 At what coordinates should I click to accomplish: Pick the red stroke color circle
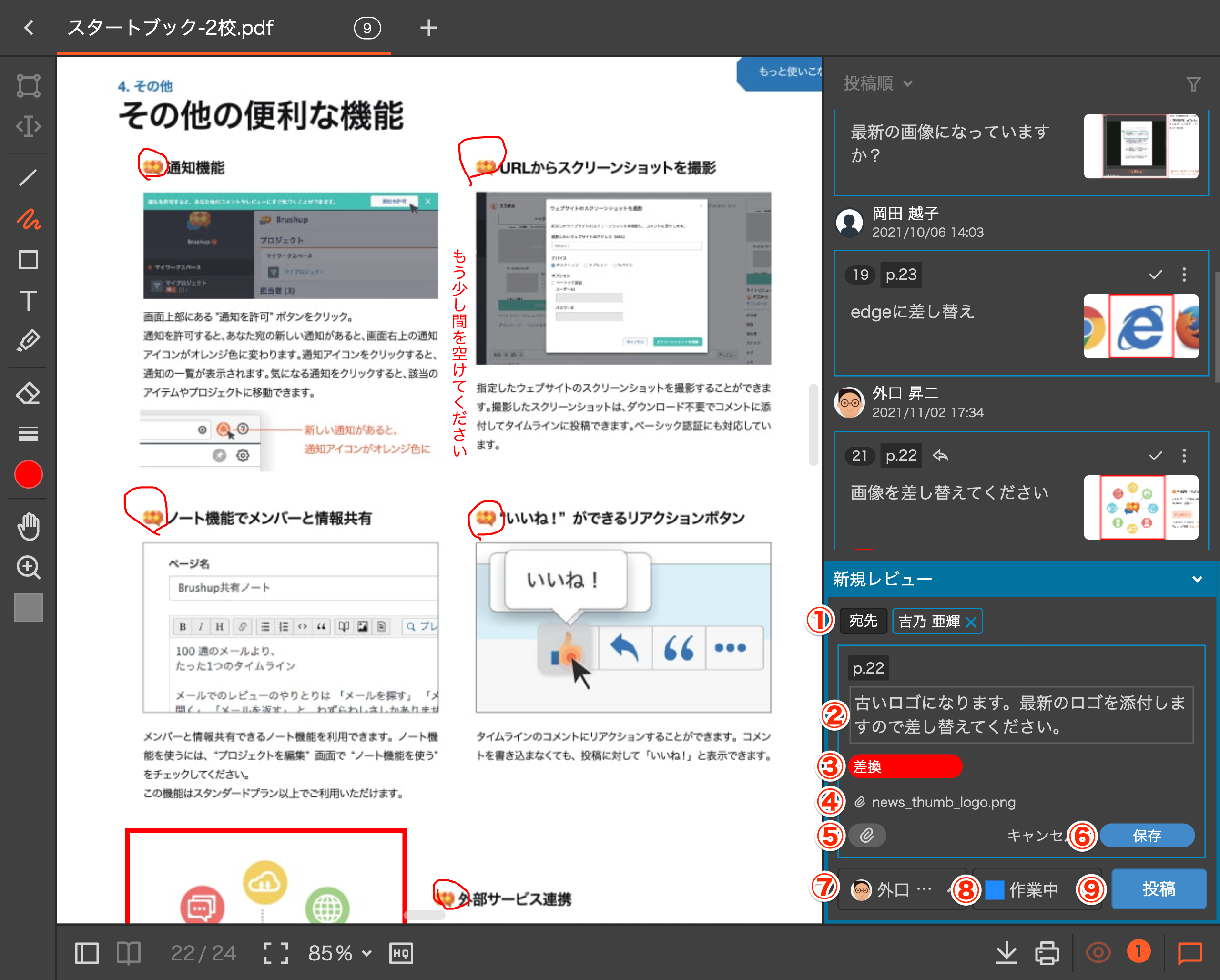[x=28, y=474]
